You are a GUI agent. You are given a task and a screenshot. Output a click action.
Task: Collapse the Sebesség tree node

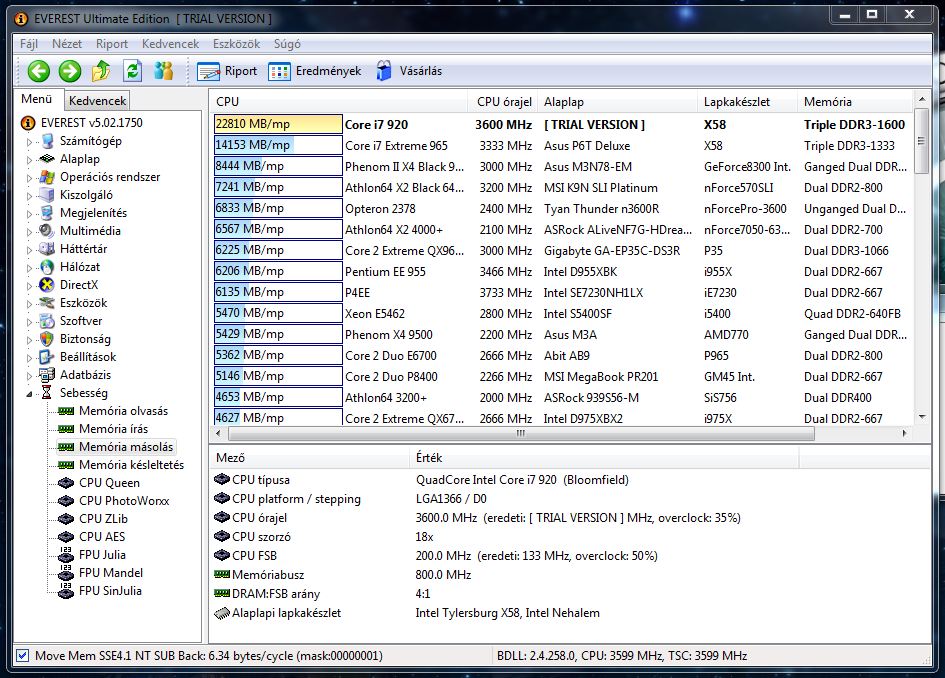coord(29,395)
